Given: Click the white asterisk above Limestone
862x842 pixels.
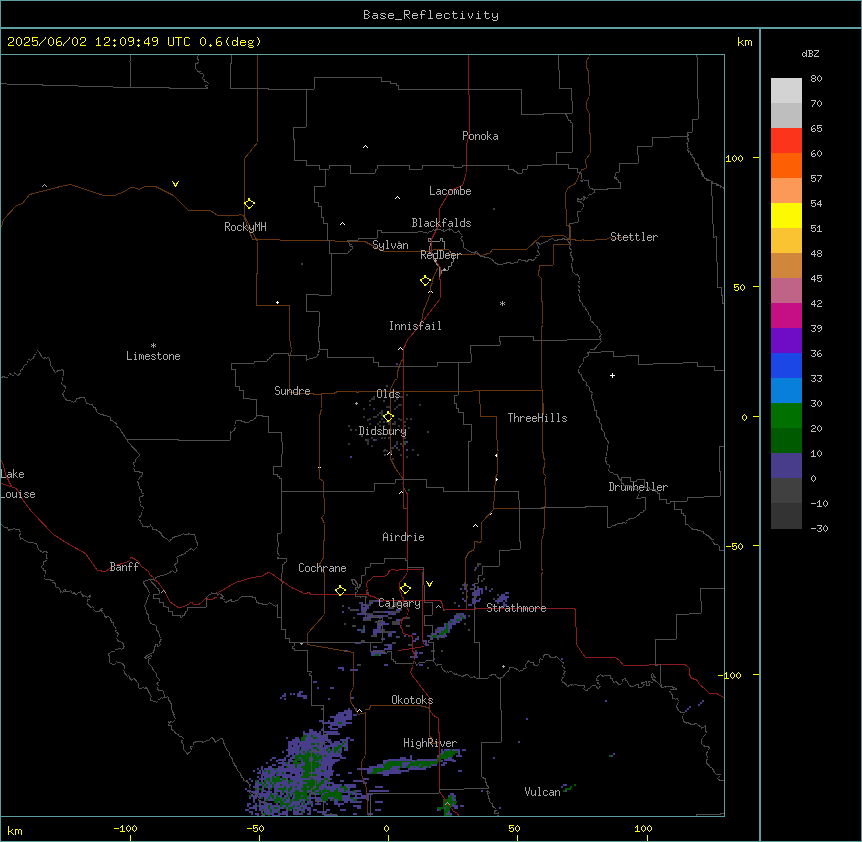Looking at the screenshot, I should [x=153, y=346].
